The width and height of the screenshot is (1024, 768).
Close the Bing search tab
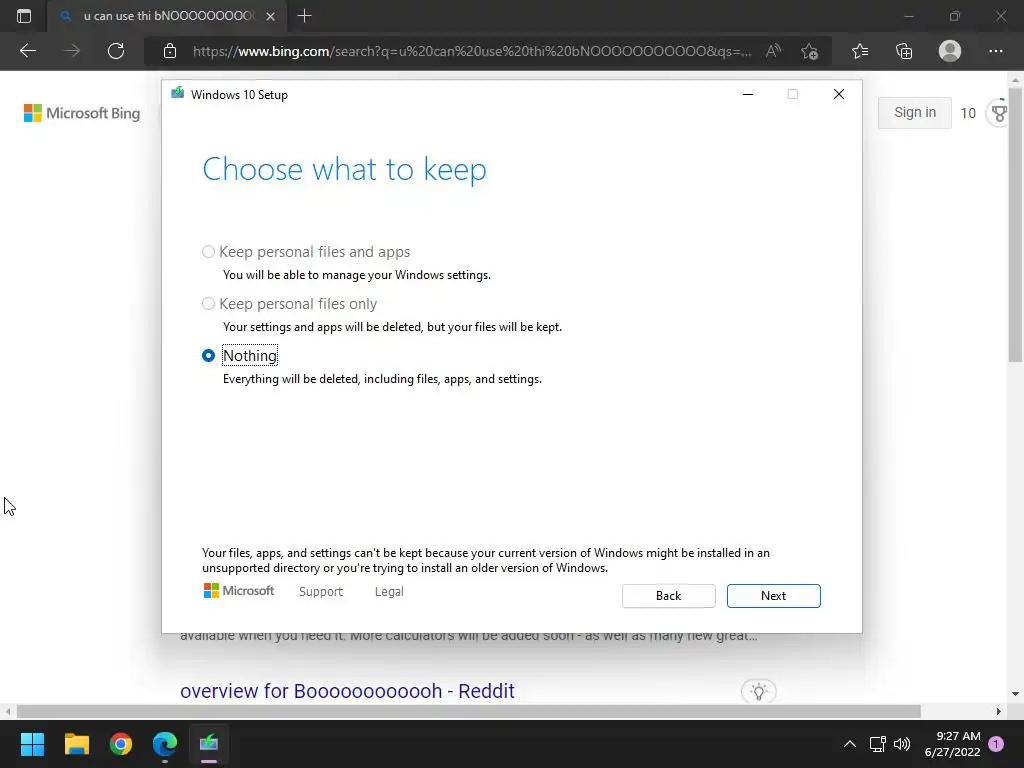270,16
